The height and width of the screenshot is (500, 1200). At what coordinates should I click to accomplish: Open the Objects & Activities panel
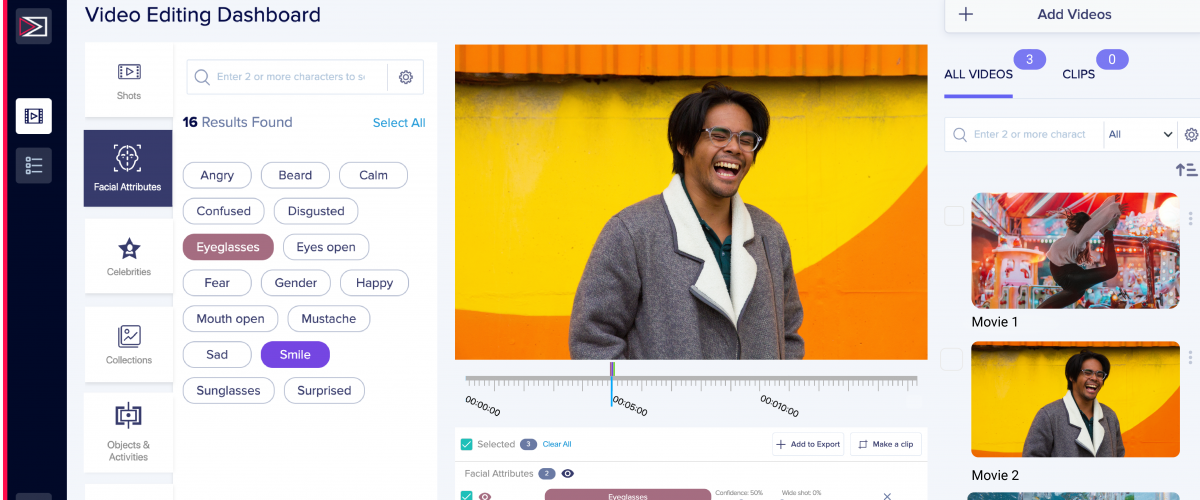(128, 432)
